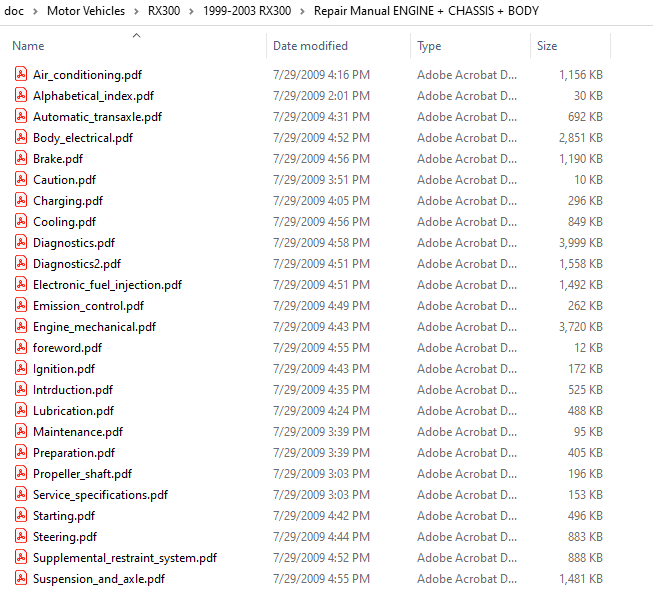Select the PDF icon next to Steering.pdf
Screen dimensions: 653x608
pyautogui.click(x=21, y=537)
